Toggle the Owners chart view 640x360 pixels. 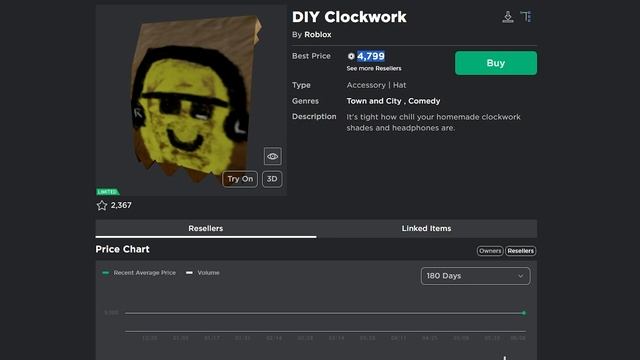click(490, 251)
